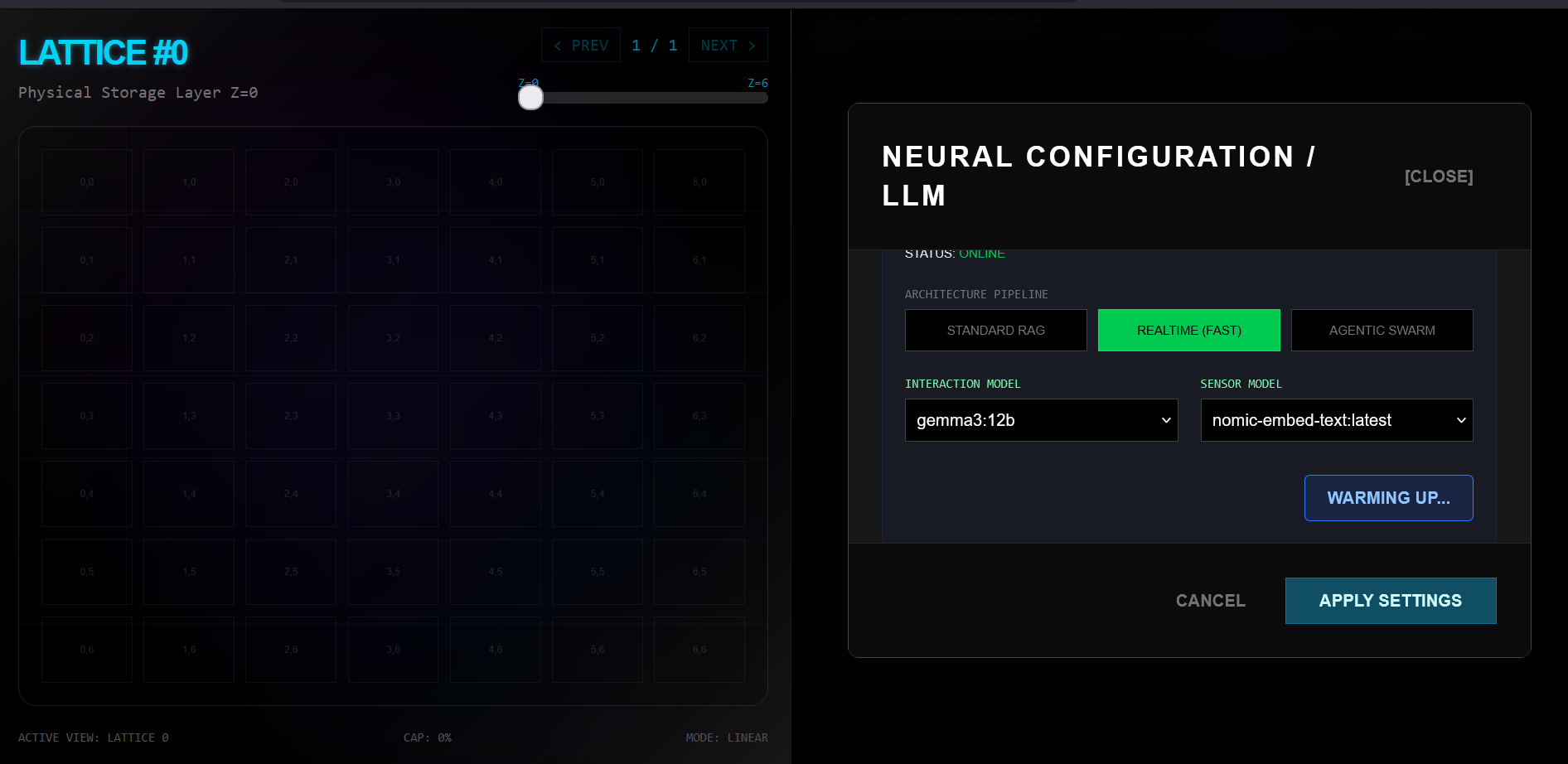Click the 1 / 1 page indicator
Viewport: 1568px width, 764px height.
tap(654, 45)
